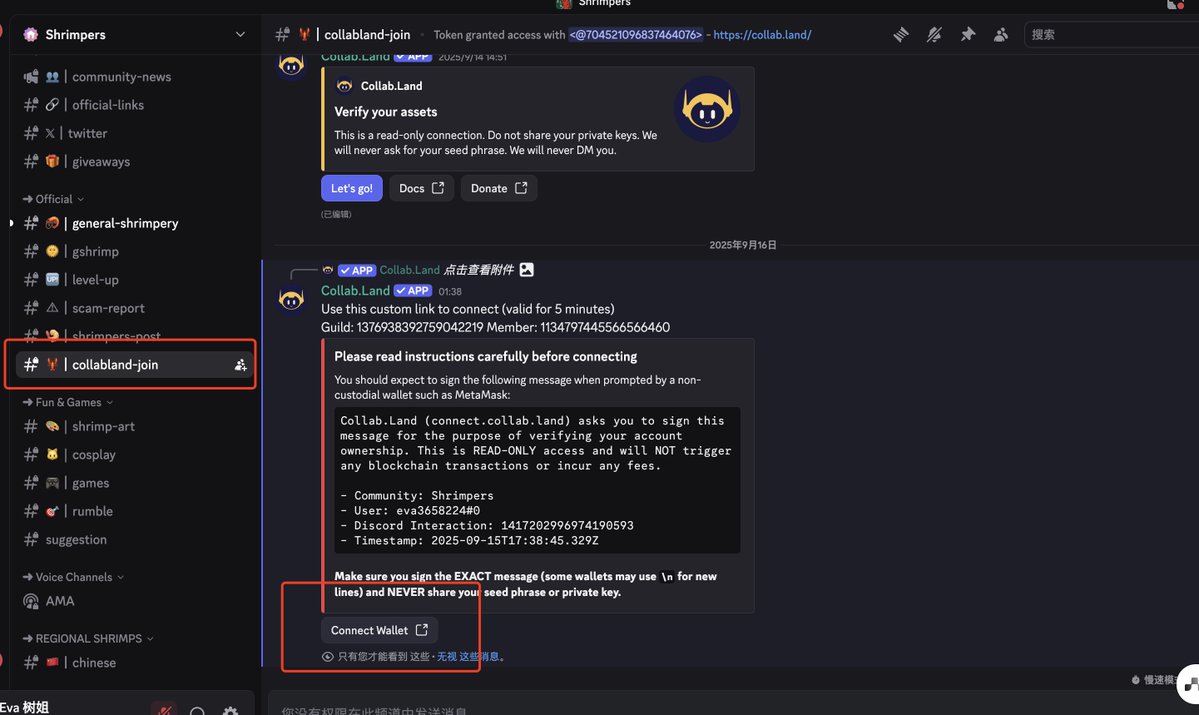Viewport: 1199px width, 715px height.
Task: Collapse the REGIONAL SHRIMPS category
Action: point(89,639)
